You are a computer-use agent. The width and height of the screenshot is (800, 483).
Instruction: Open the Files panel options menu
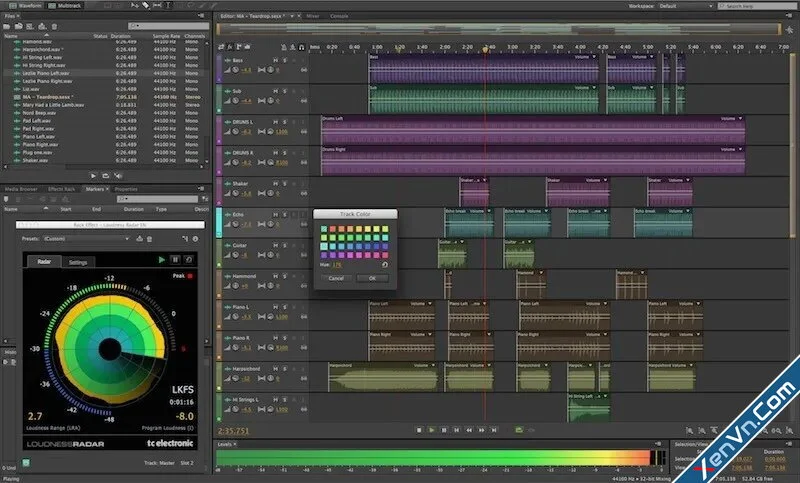click(x=201, y=16)
